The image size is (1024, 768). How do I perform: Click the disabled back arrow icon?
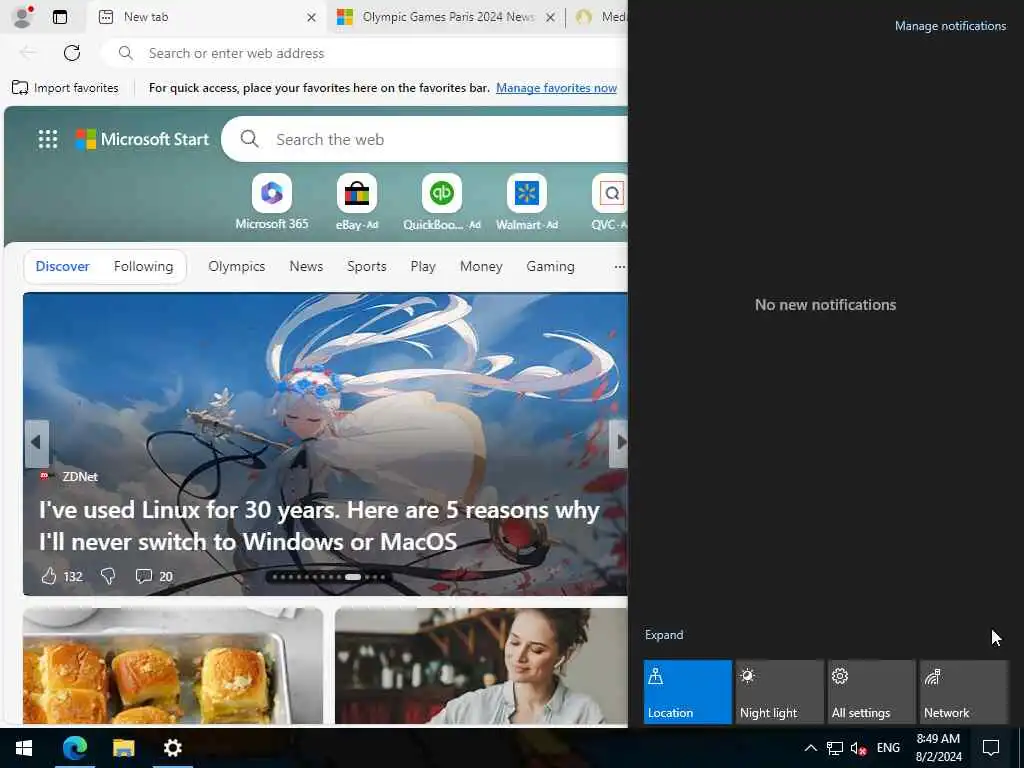click(27, 53)
